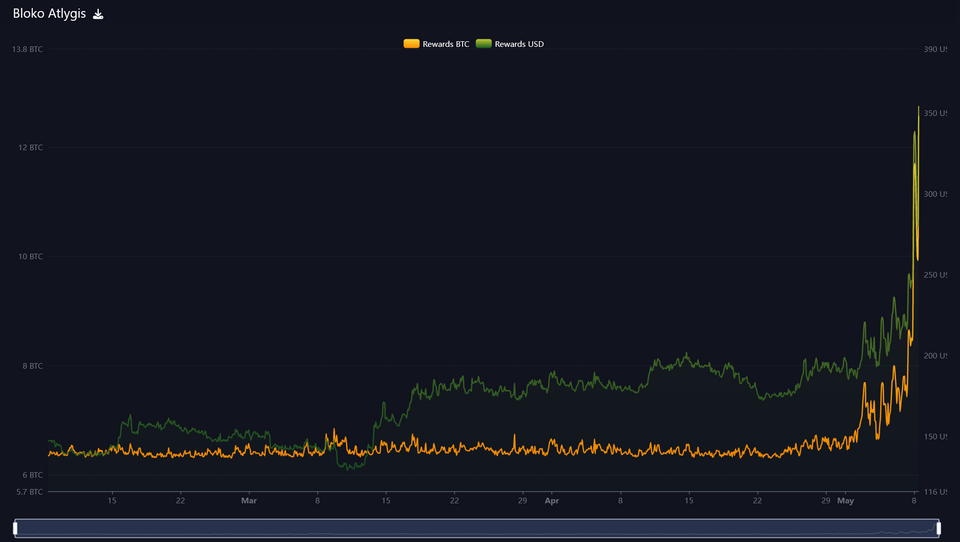Click the 13.8 BTC top axis label

(x=27, y=49)
